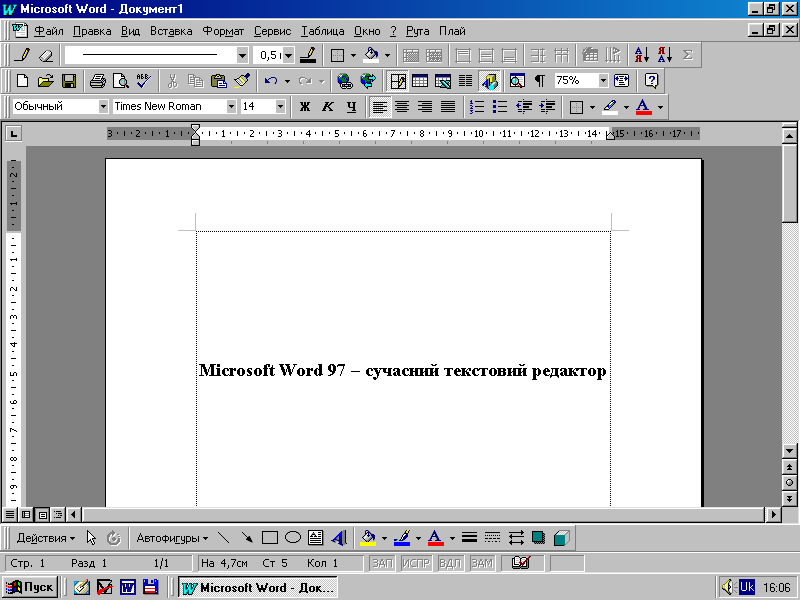This screenshot has height=600, width=800.
Task: Open the Document Map
Action: pyautogui.click(x=517, y=81)
